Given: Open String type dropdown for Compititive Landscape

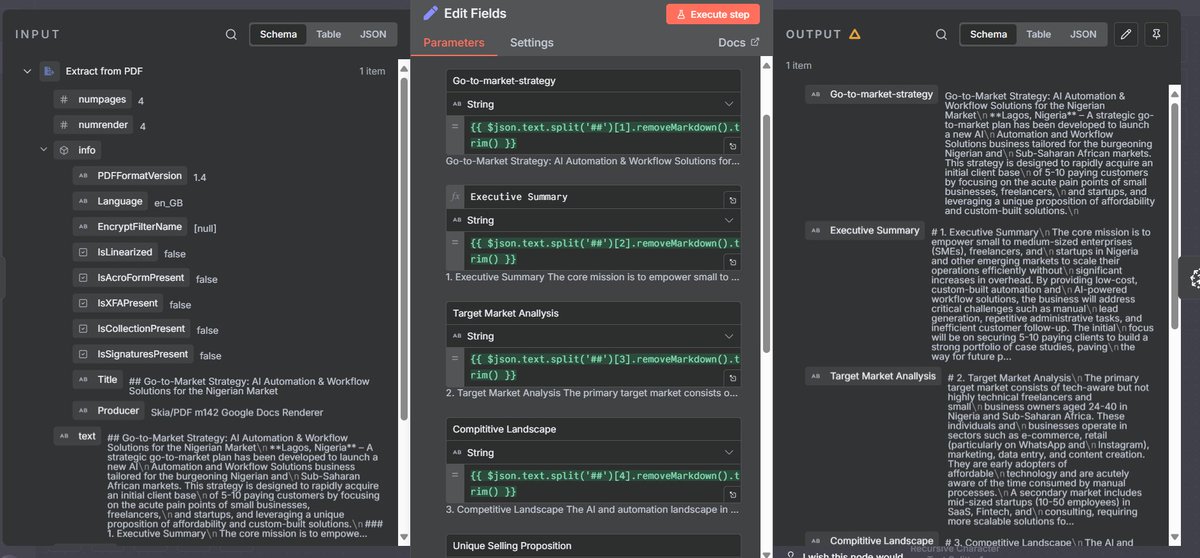Looking at the screenshot, I should coord(594,453).
